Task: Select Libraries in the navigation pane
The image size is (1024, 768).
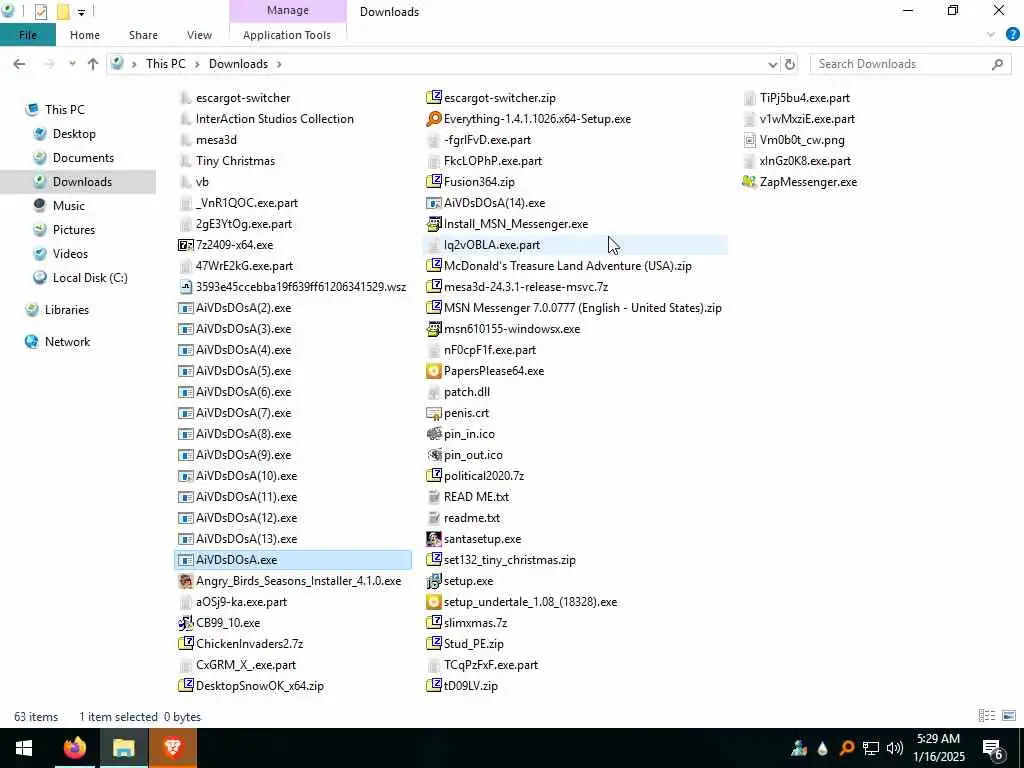Action: coord(67,310)
